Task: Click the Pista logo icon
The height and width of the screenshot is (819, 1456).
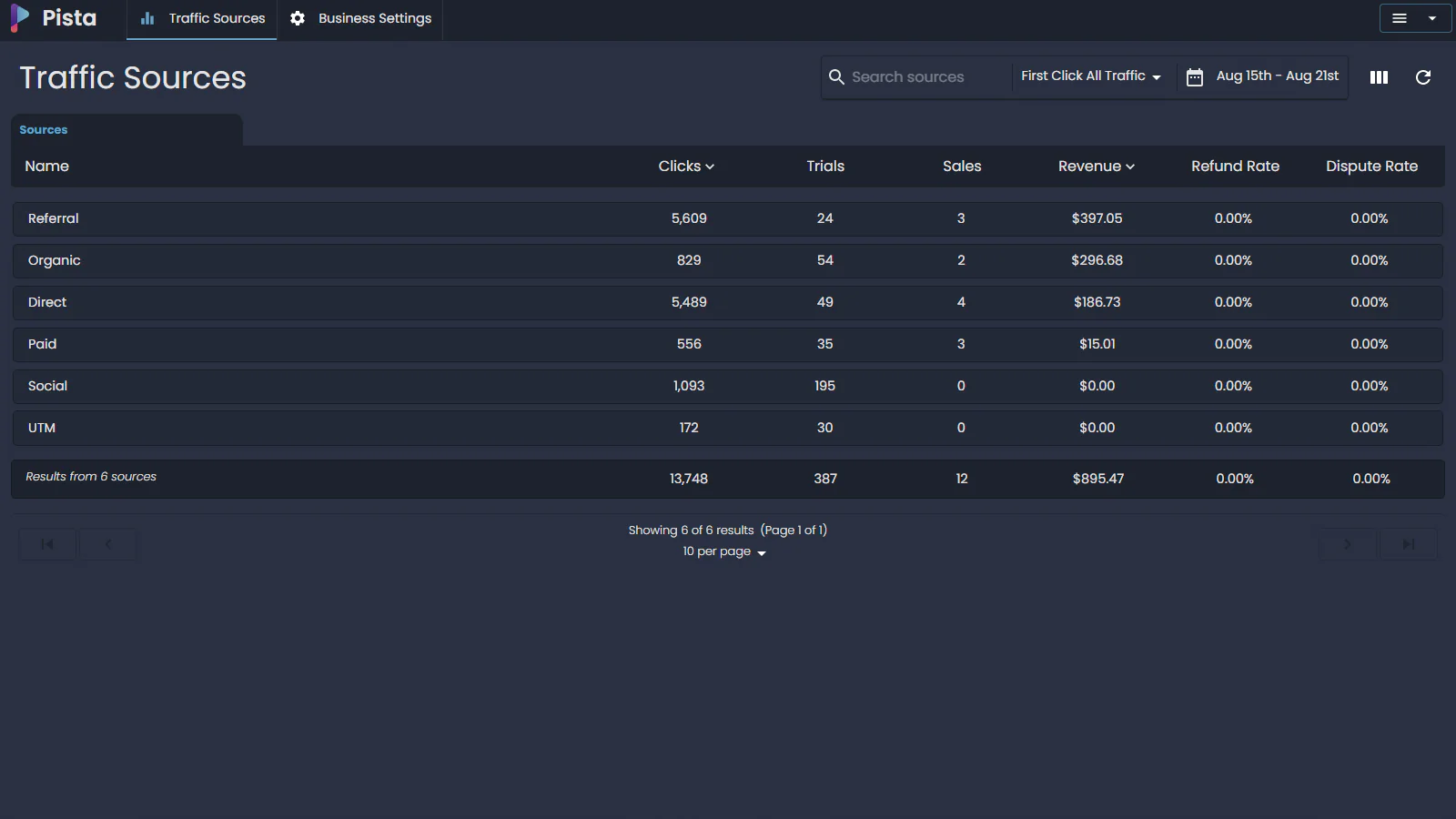Action: 19,18
